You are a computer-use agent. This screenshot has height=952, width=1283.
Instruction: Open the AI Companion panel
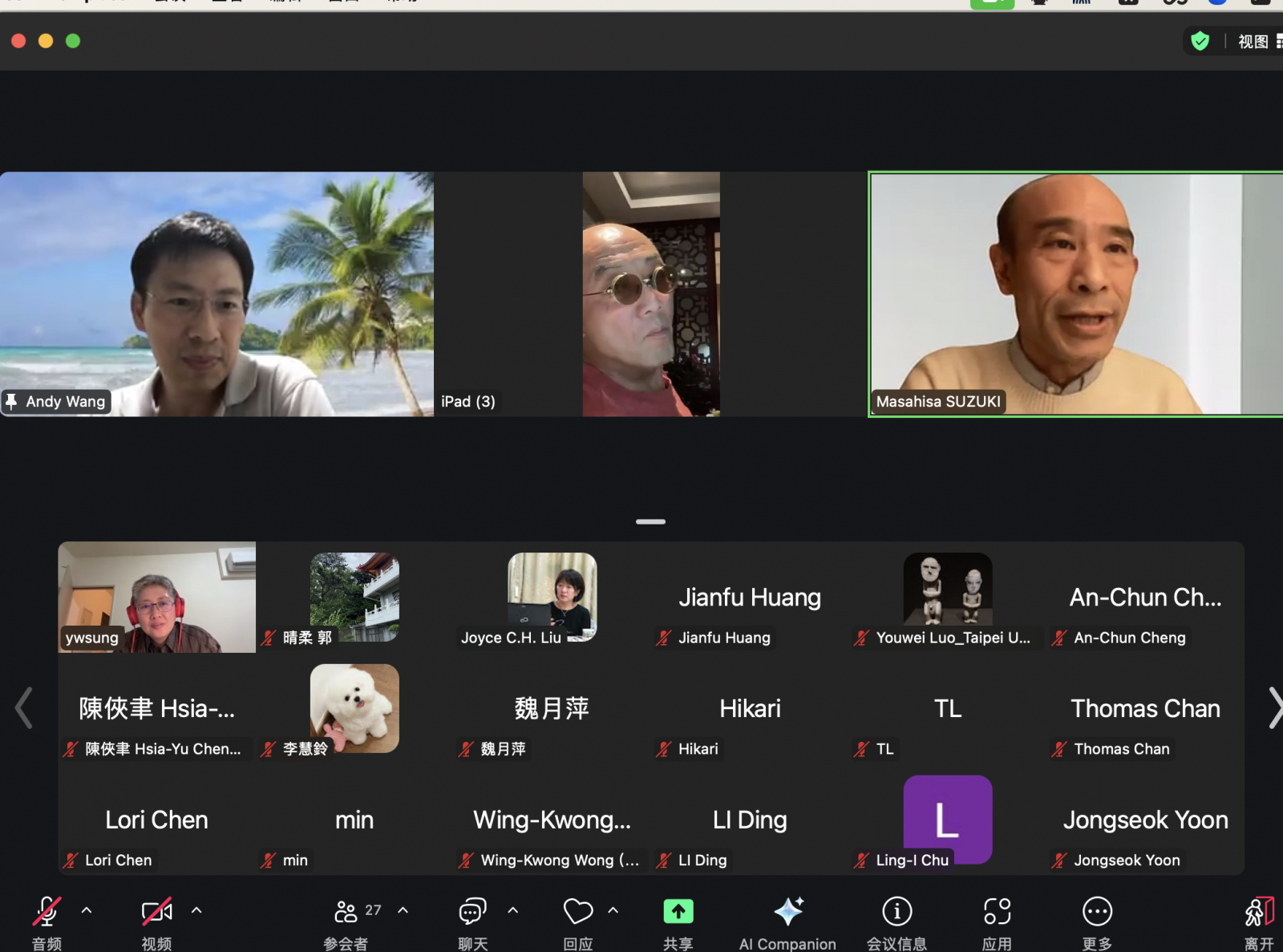tap(787, 913)
